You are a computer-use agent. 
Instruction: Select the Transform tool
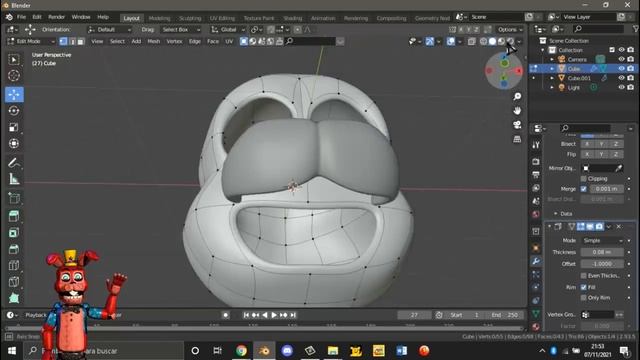pyautogui.click(x=14, y=144)
